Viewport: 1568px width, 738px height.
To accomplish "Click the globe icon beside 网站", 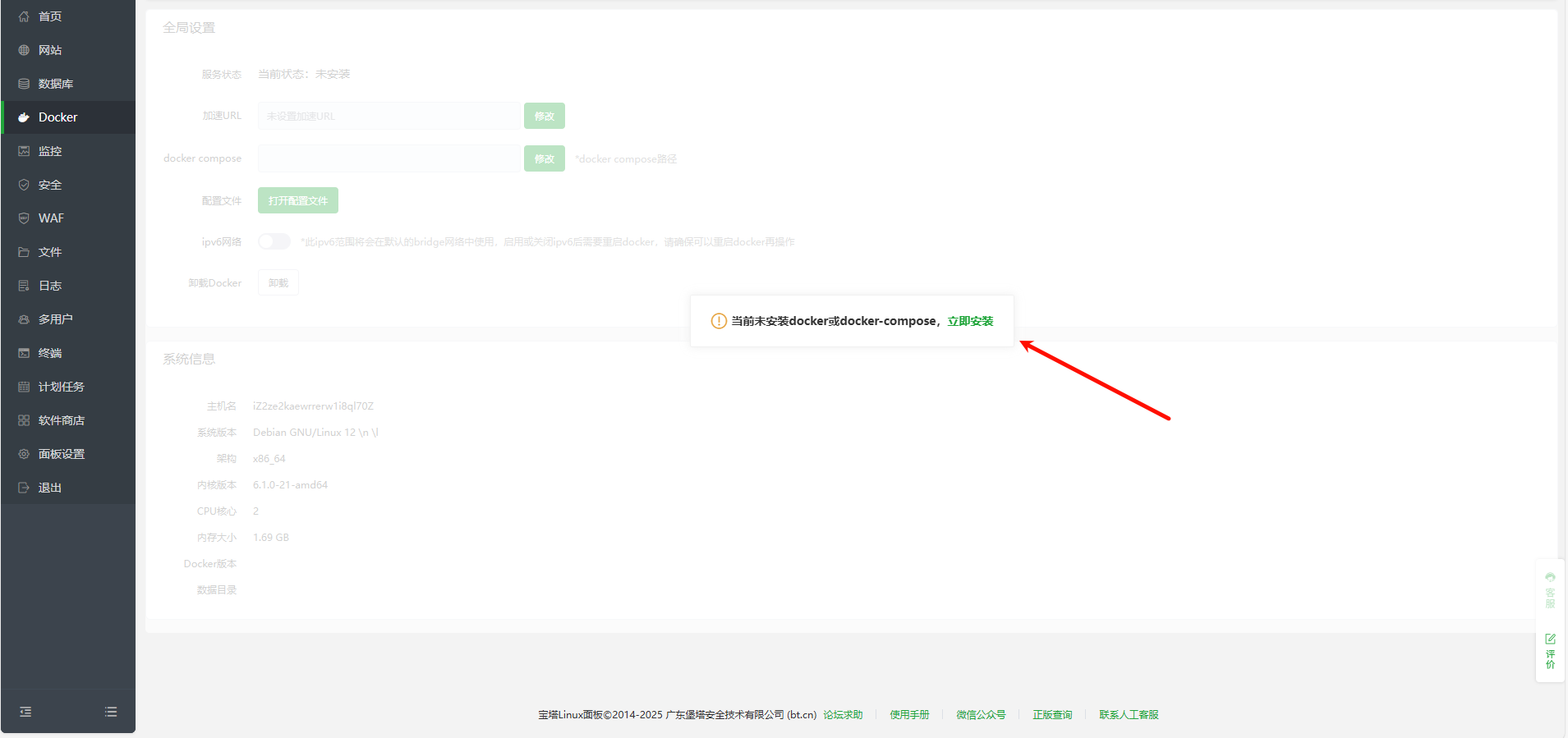I will [24, 50].
